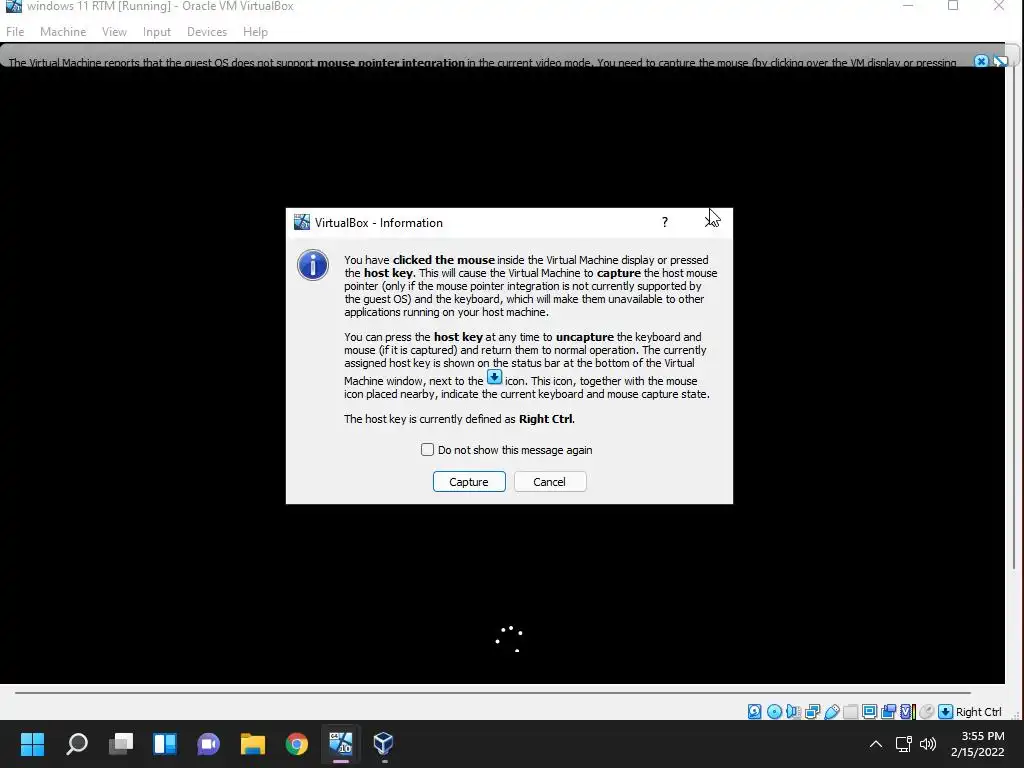Click the notification bar suppress icon
The height and width of the screenshot is (768, 1024).
click(1000, 61)
